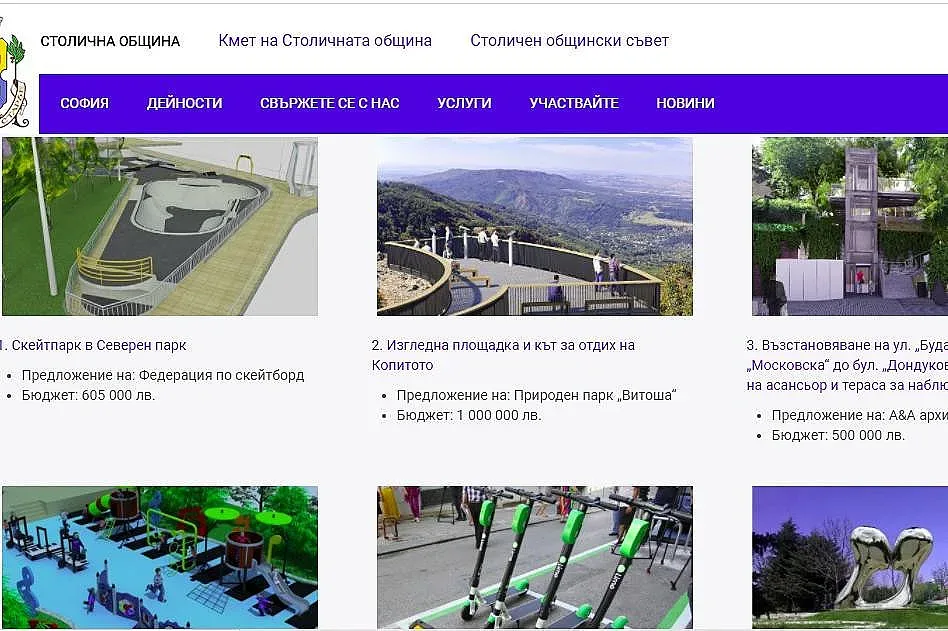Screen dimensions: 948x631
Task: Open the Скейтпарк в Северен парк project
Action: pyautogui.click(x=95, y=344)
